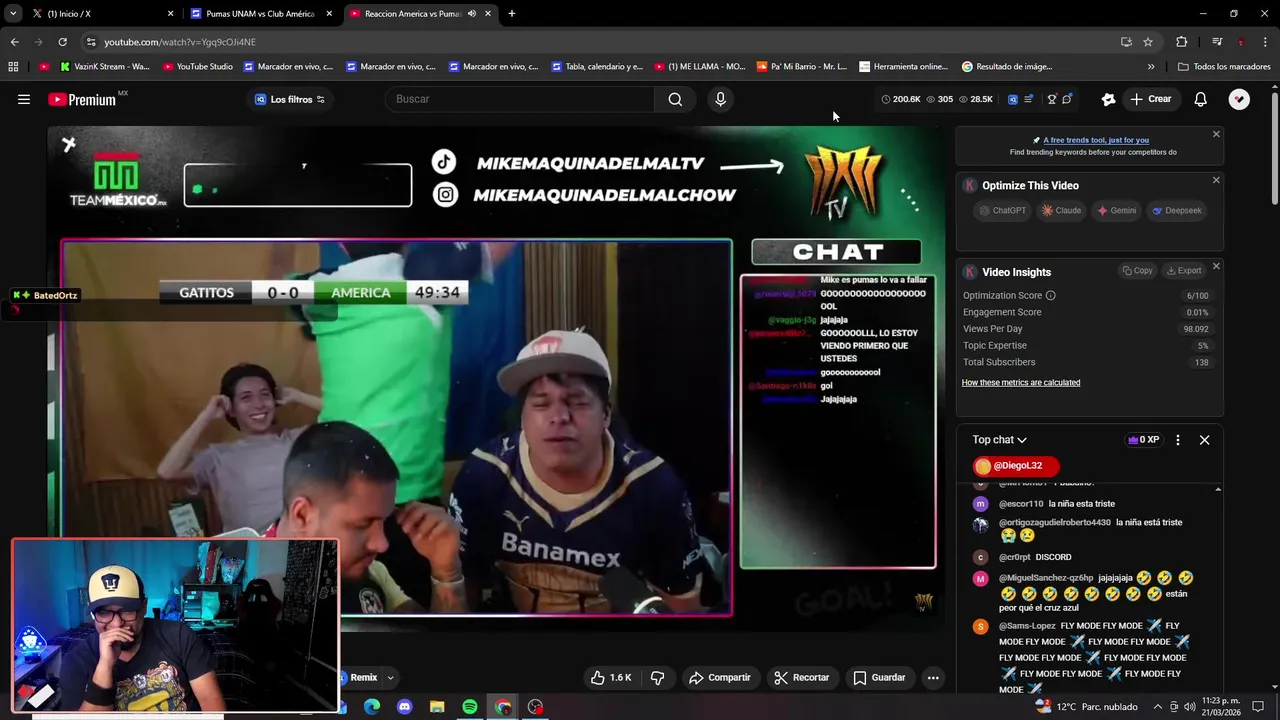Open the pinned @DiegoL32 chip
Viewport: 1280px width, 720px height.
[1015, 466]
